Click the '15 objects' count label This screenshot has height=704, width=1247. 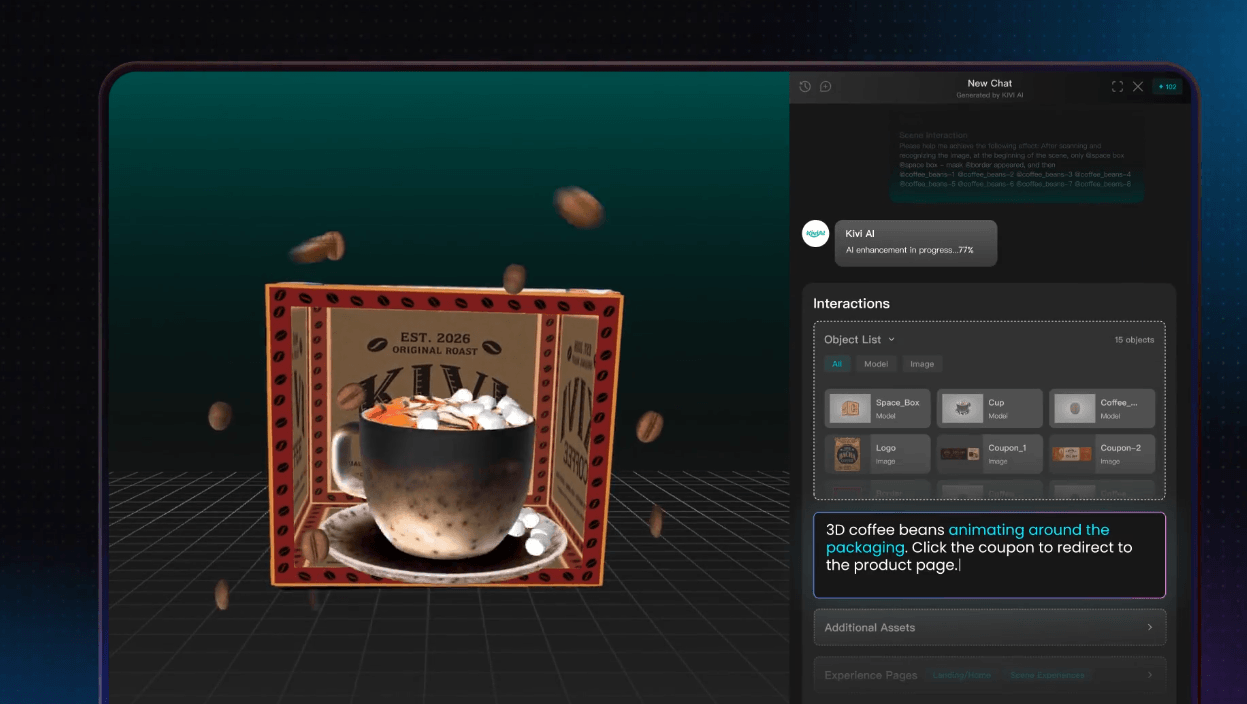coord(1134,340)
